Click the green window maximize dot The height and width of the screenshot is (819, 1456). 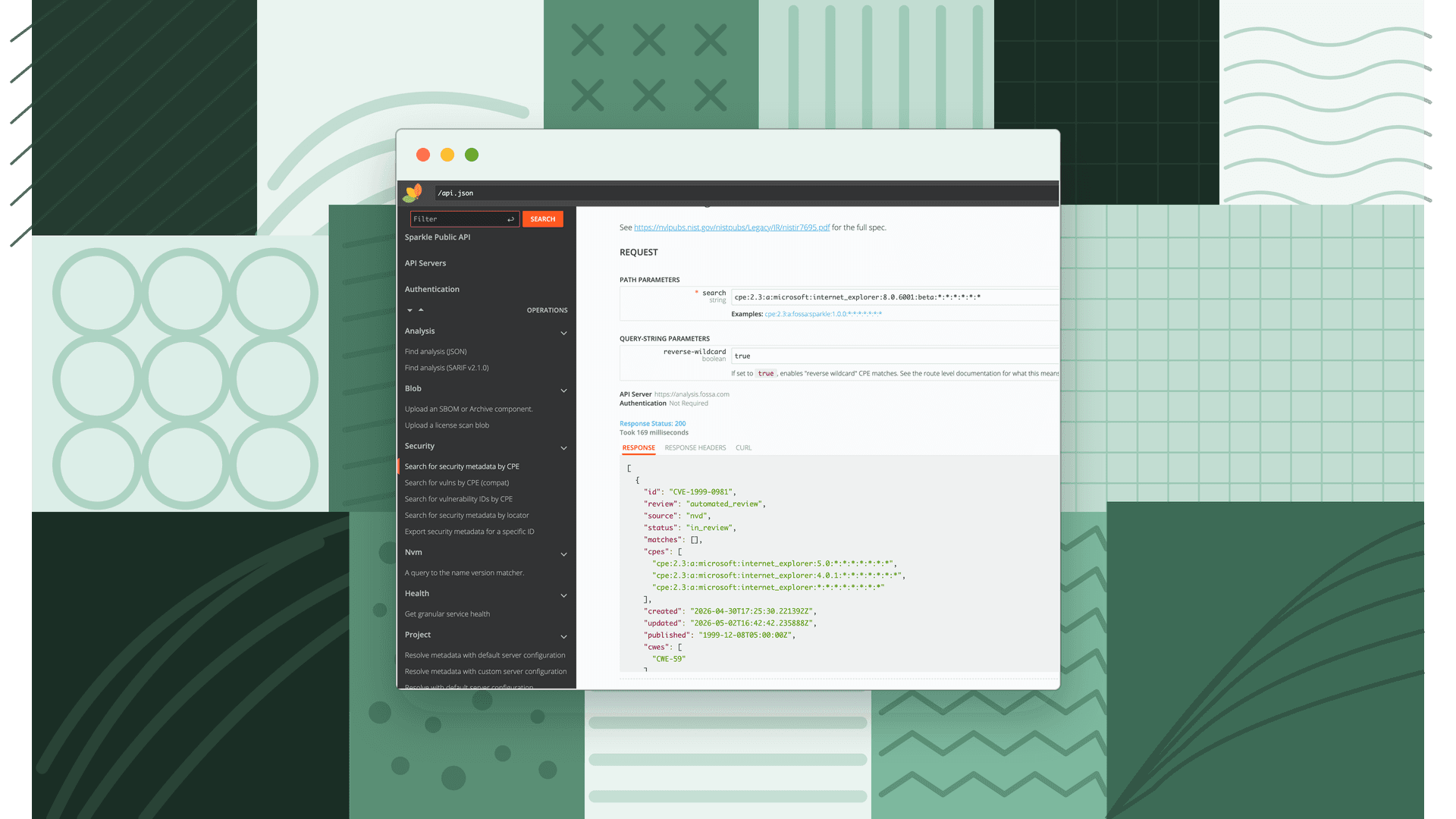(x=472, y=155)
